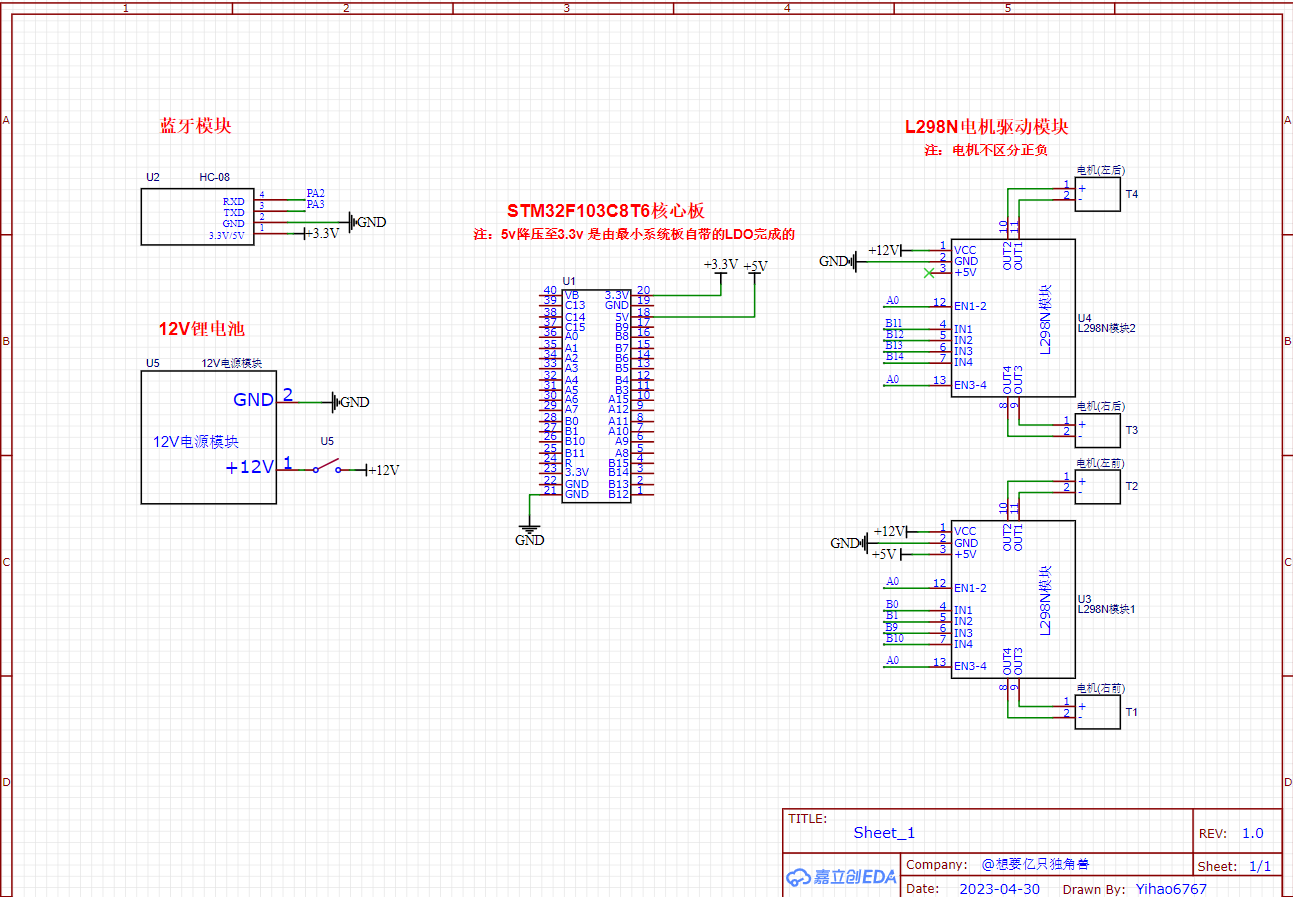Select GND symbol at battery module pin 2
The height and width of the screenshot is (897, 1293).
[x=350, y=402]
